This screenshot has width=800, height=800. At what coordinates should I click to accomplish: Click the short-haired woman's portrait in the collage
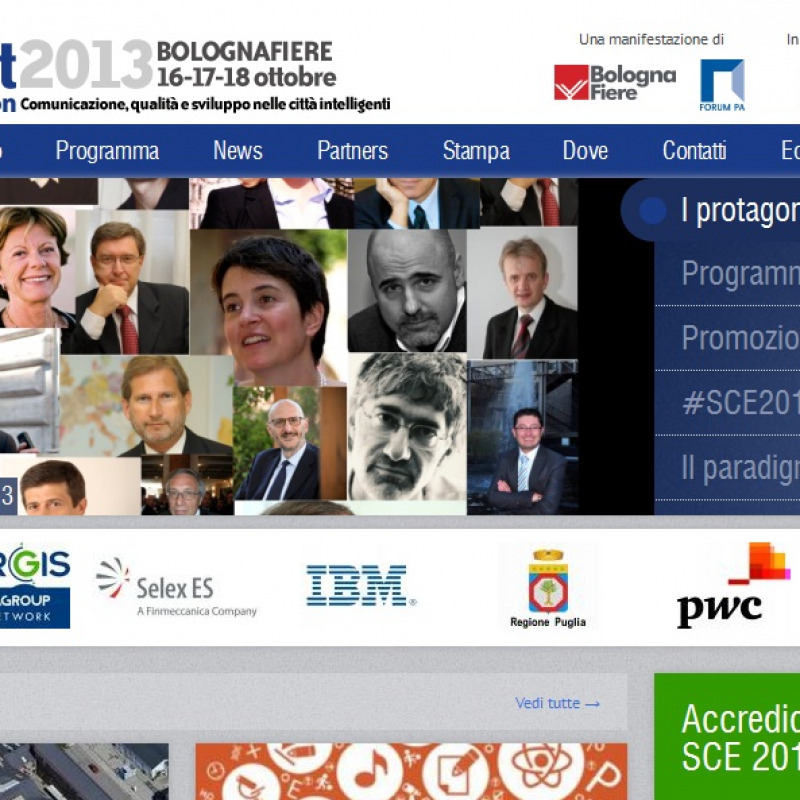point(269,308)
